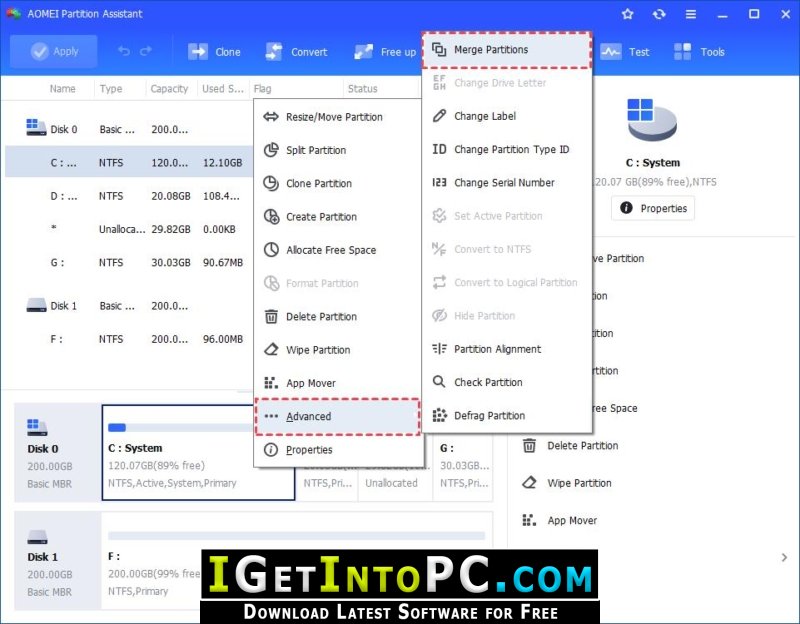Screen dimensions: 800x624
Task: Click the undo arrow icon
Action: (x=124, y=52)
